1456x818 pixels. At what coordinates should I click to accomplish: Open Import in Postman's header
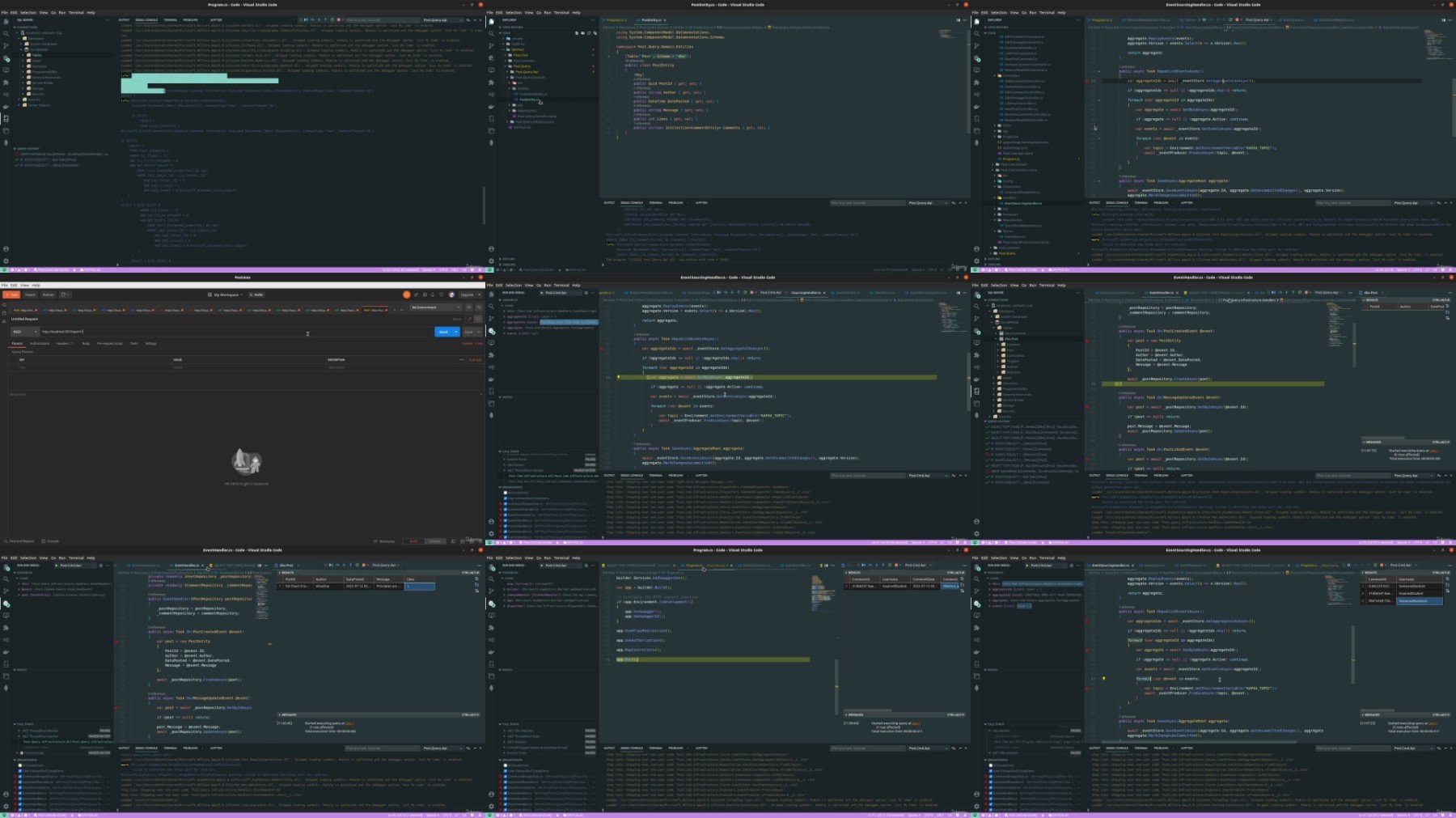30,295
